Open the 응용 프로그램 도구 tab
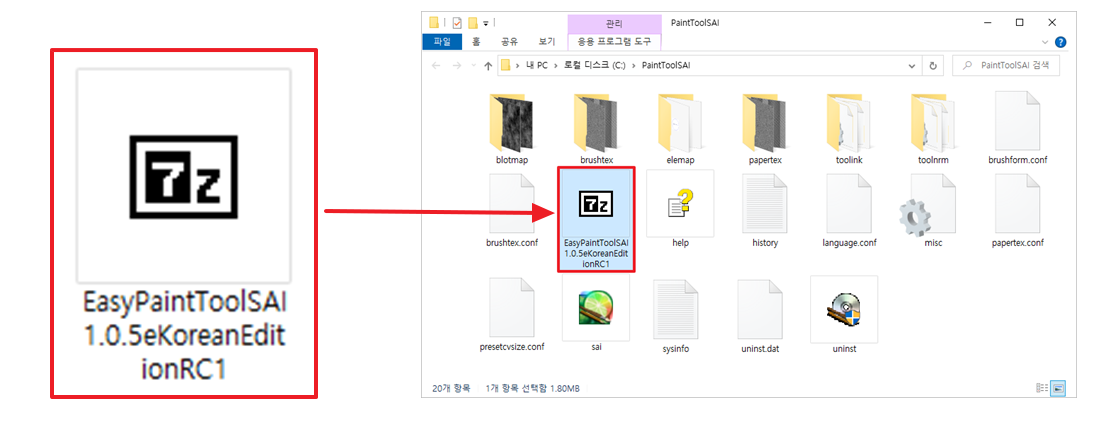The image size is (1104, 432). pyautogui.click(x=614, y=42)
